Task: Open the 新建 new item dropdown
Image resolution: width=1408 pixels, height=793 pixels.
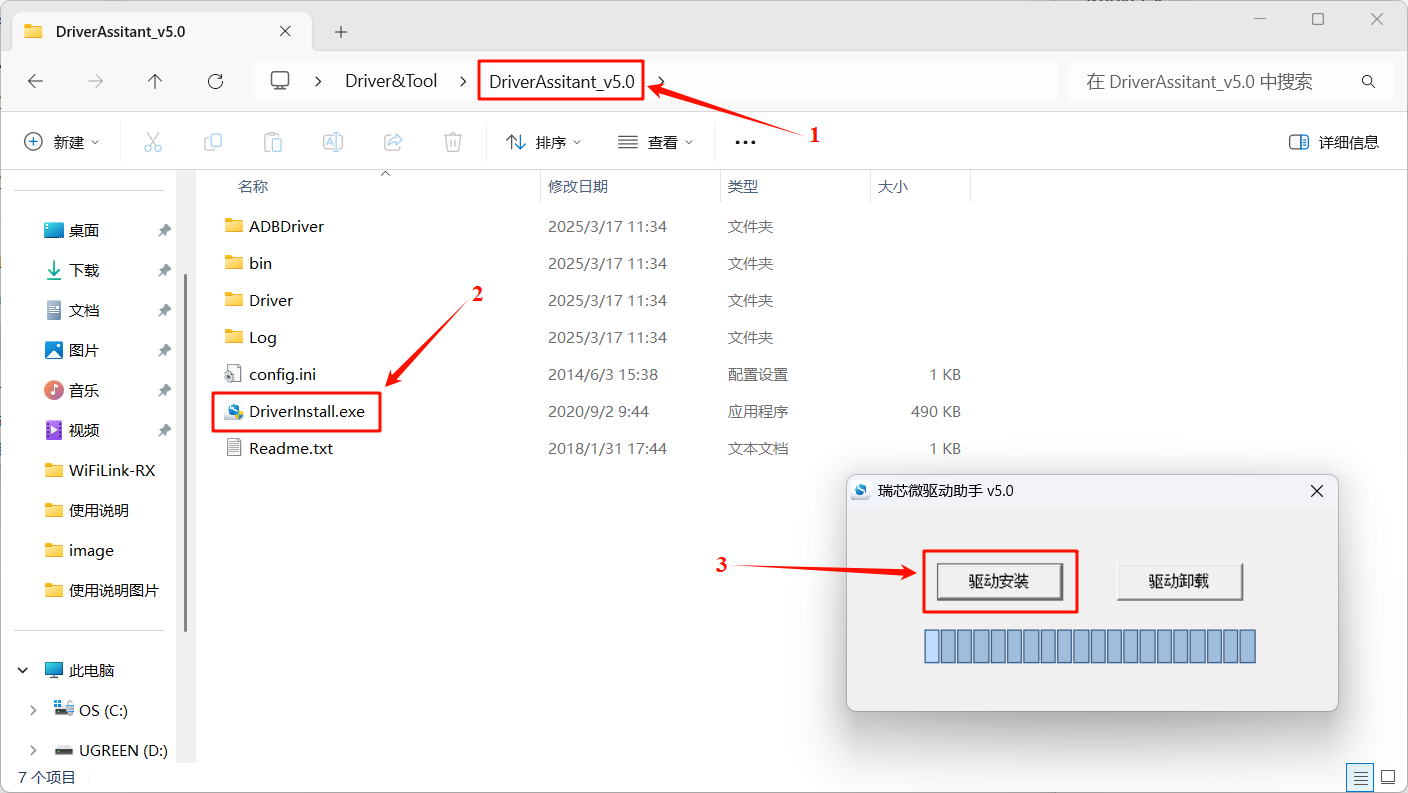Action: (x=62, y=141)
